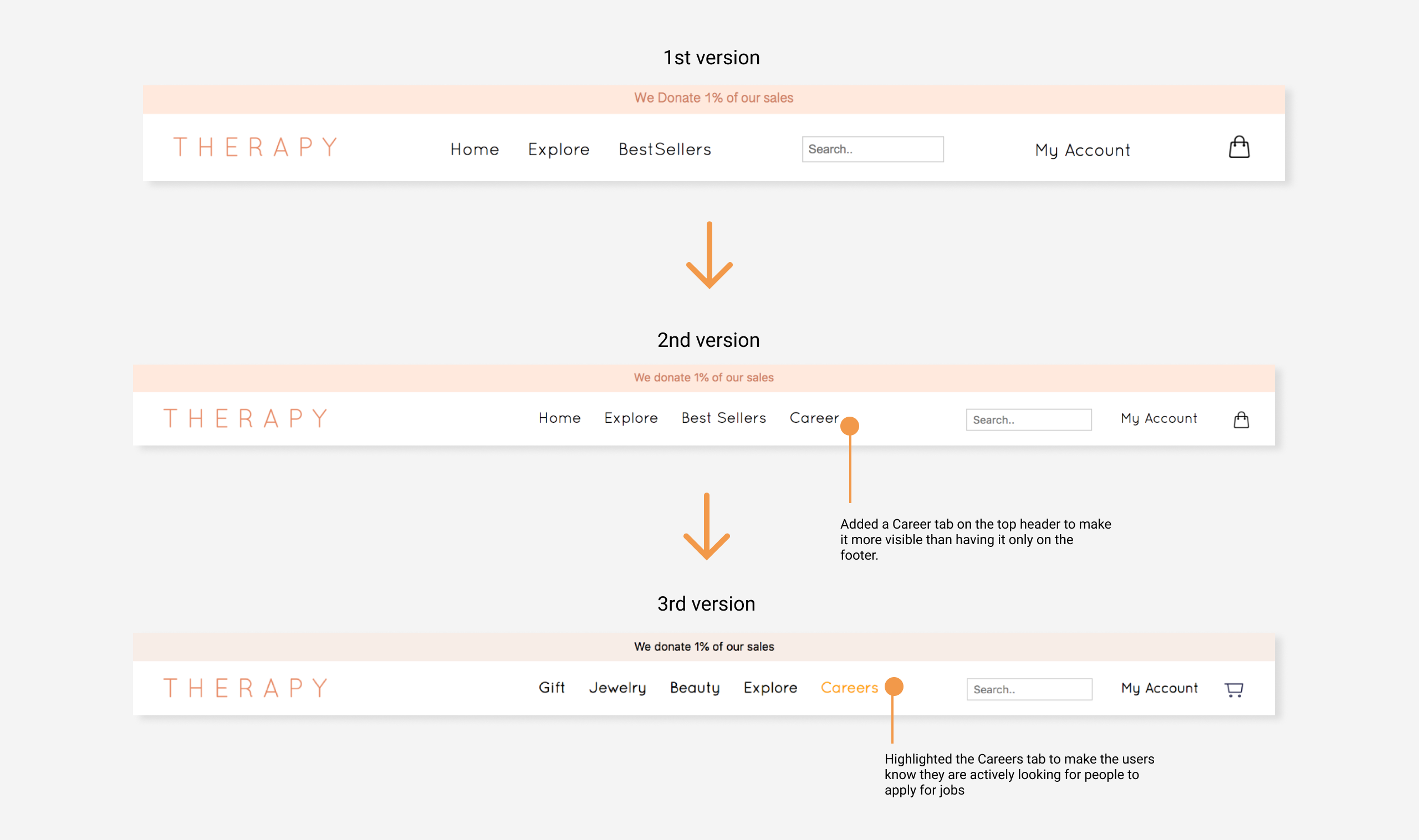
Task: Open the cart icon in 3rd version
Action: click(x=1233, y=689)
